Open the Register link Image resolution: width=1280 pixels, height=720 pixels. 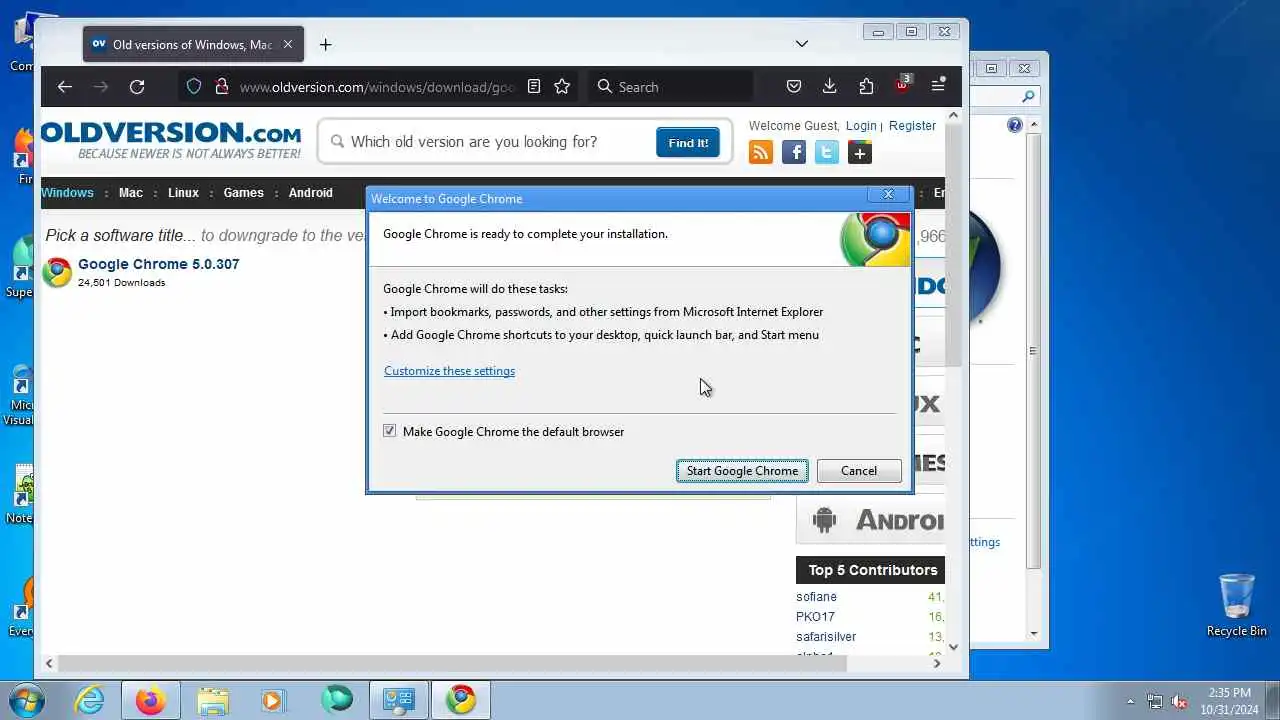(912, 126)
